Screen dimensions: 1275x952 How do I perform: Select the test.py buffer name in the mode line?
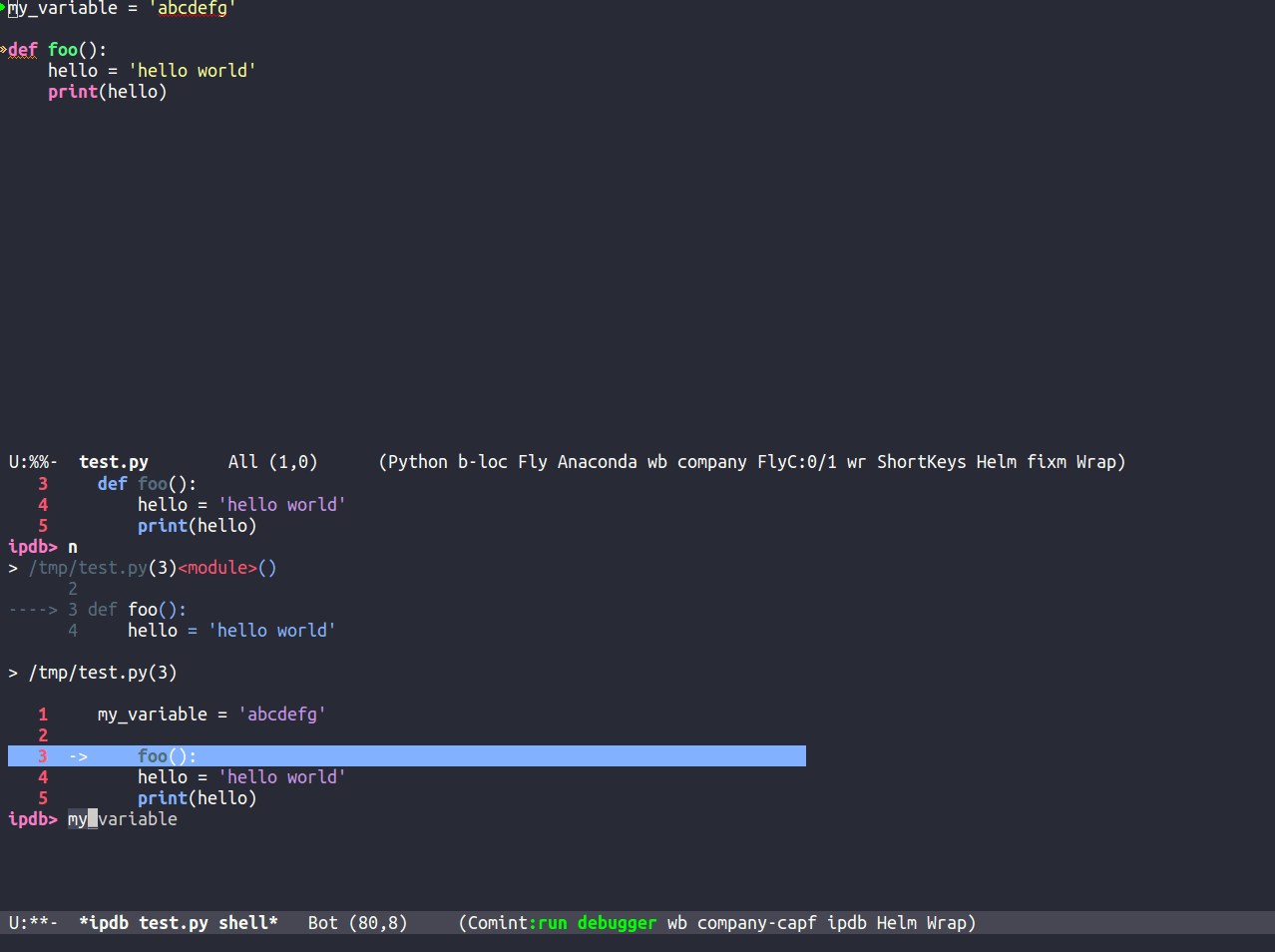113,461
